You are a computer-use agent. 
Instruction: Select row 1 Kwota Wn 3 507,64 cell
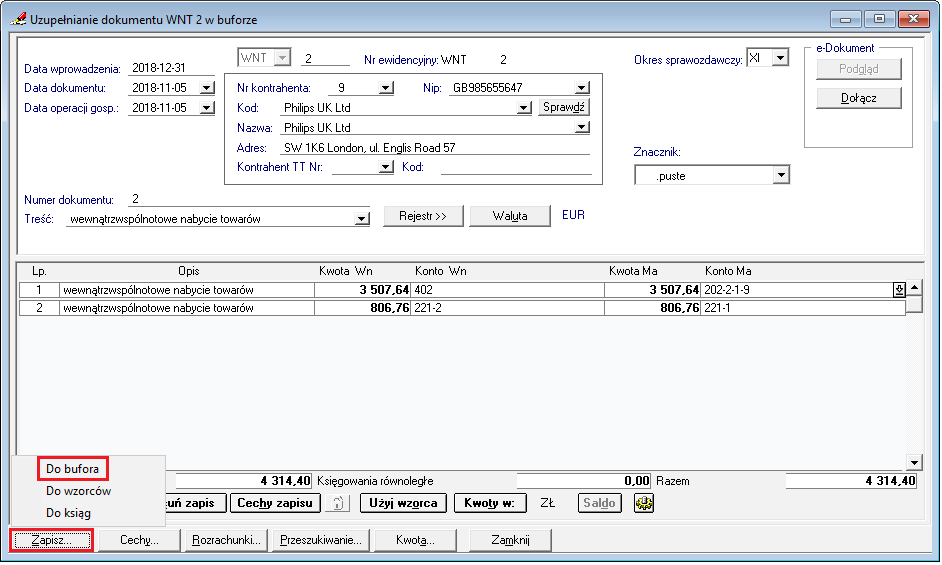click(x=363, y=290)
